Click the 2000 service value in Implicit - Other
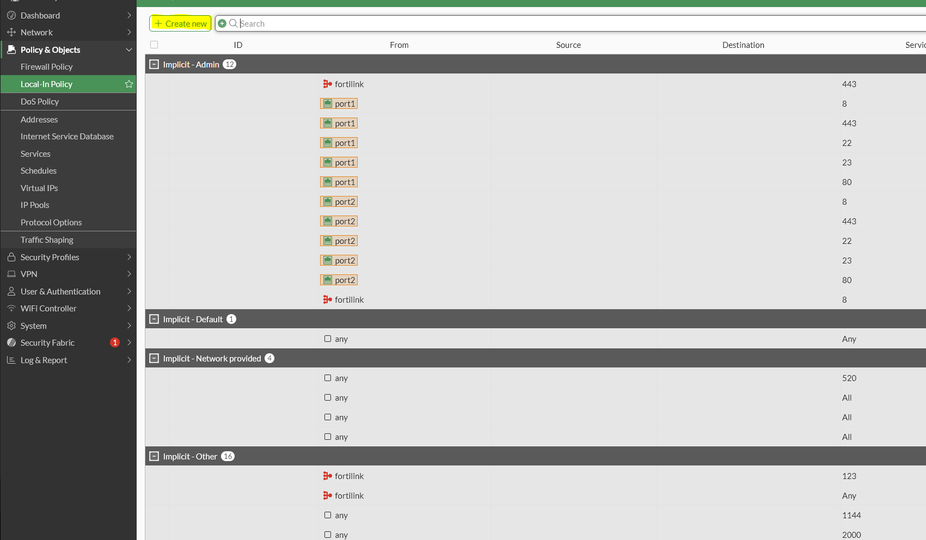This screenshot has height=540, width=926. click(x=851, y=535)
